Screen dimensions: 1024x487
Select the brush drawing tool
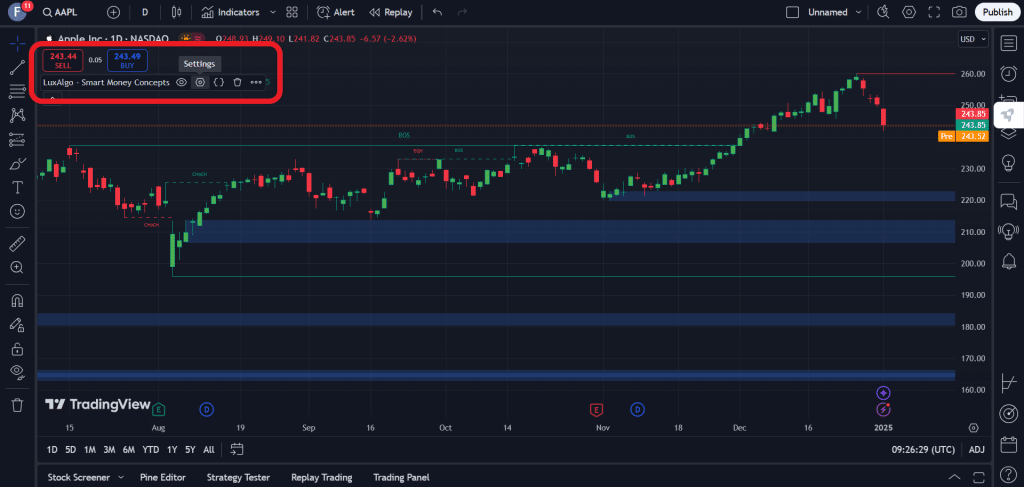[x=18, y=164]
